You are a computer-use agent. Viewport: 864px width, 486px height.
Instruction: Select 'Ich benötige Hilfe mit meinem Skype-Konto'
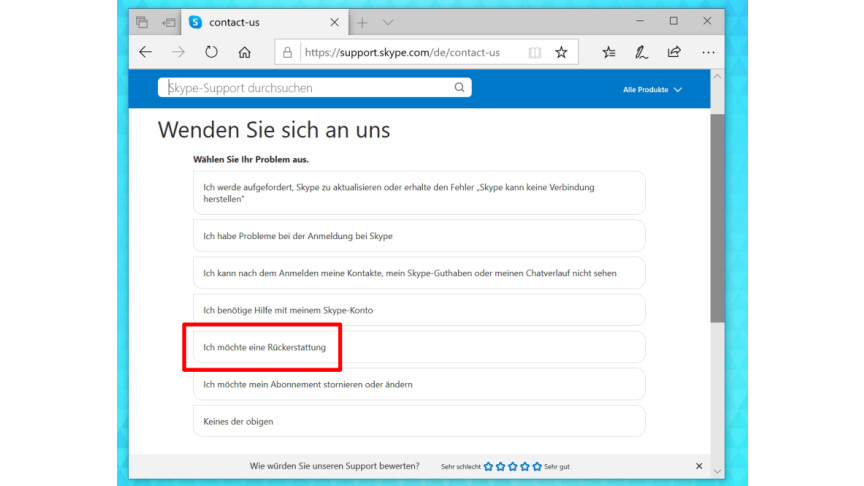[x=419, y=310]
